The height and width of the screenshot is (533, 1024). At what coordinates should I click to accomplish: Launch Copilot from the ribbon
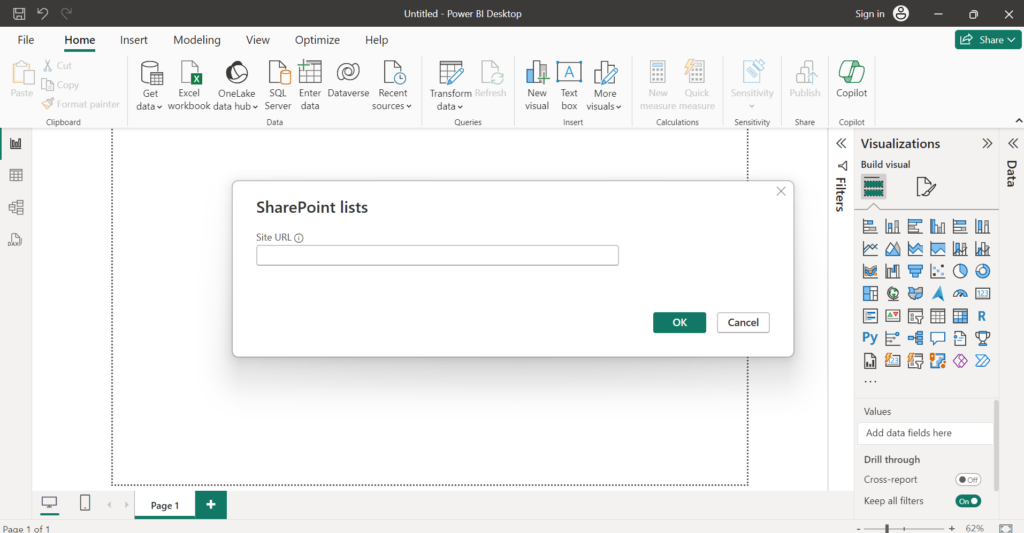852,80
